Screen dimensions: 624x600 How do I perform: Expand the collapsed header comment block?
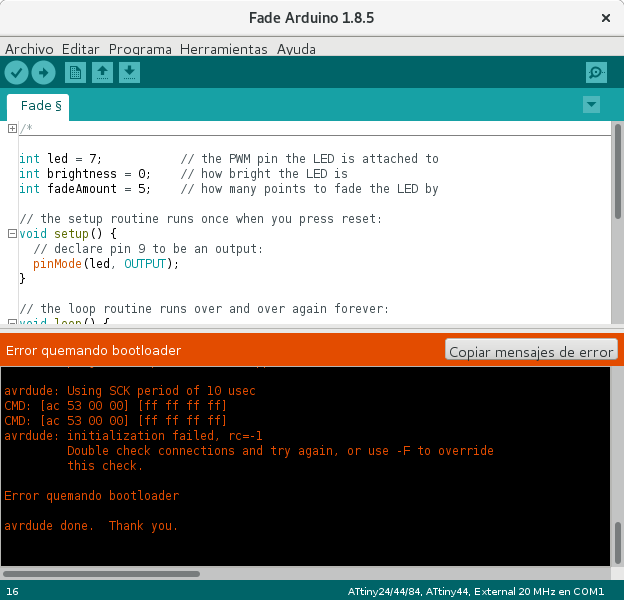tap(12, 129)
